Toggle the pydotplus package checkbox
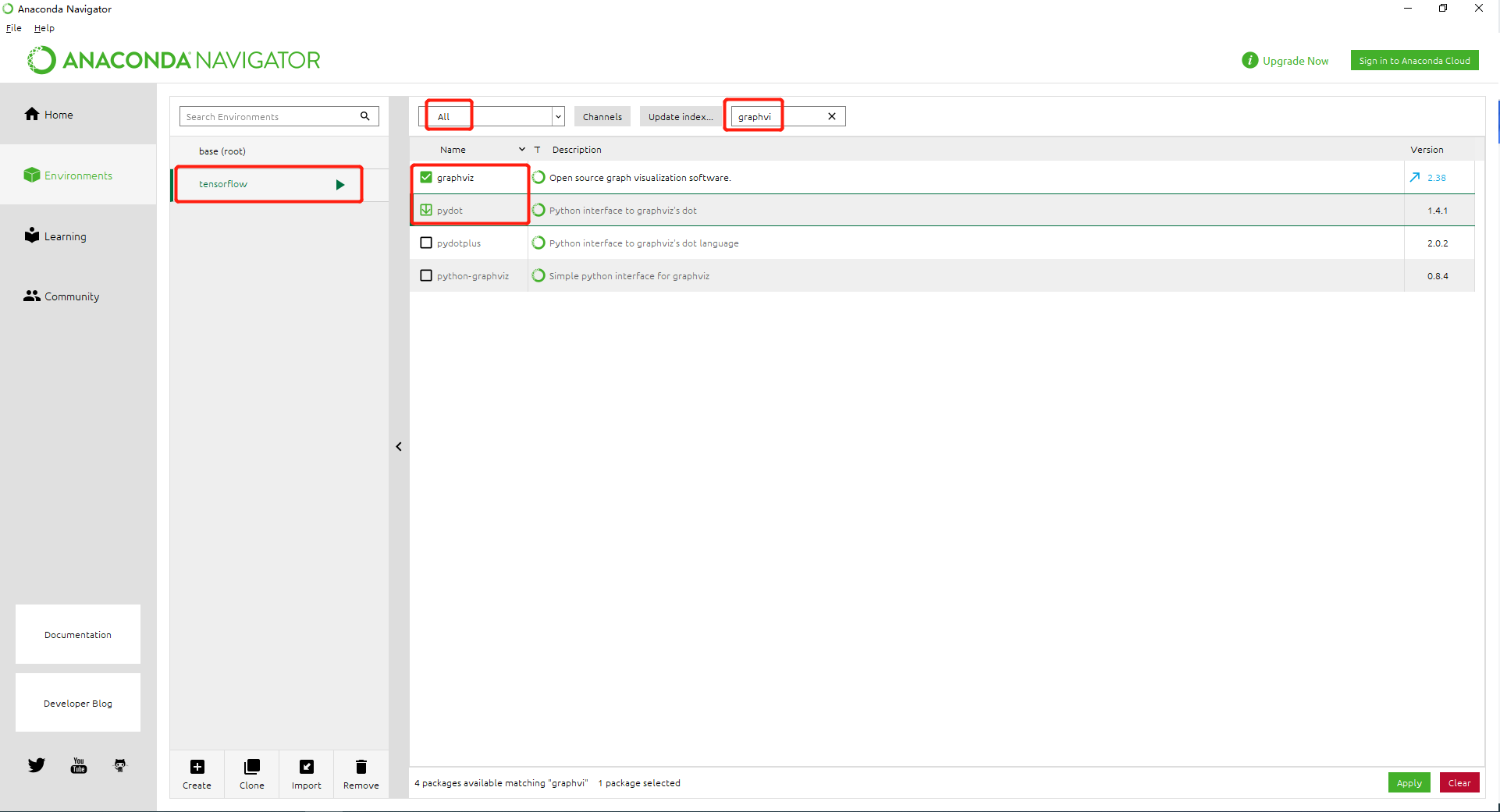Image resolution: width=1500 pixels, height=812 pixels. (x=426, y=243)
